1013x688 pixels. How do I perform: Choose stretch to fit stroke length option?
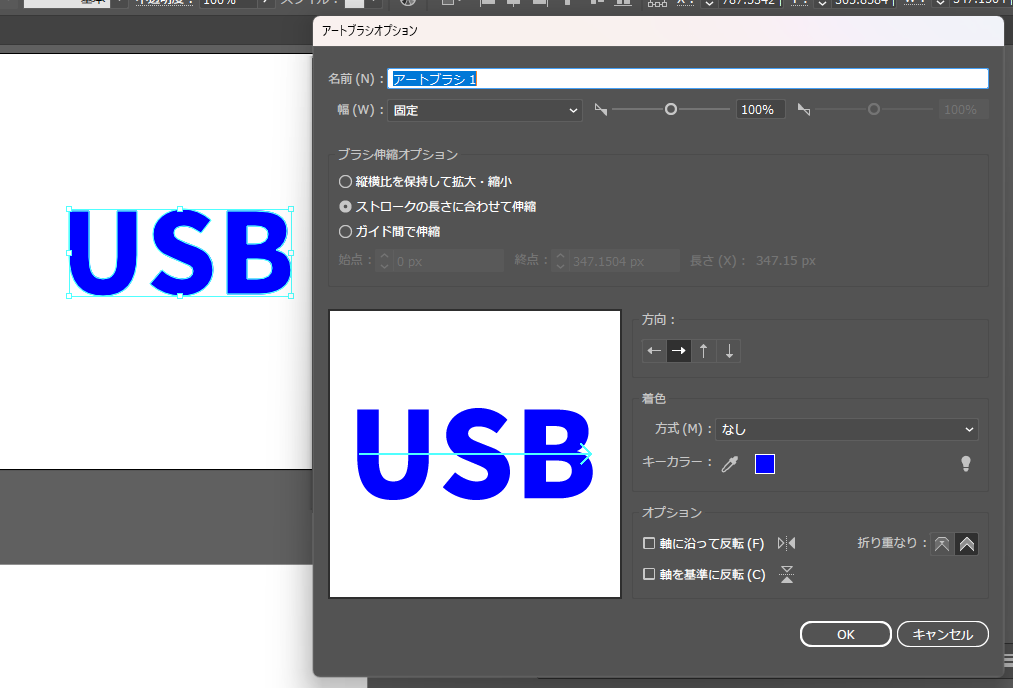346,207
